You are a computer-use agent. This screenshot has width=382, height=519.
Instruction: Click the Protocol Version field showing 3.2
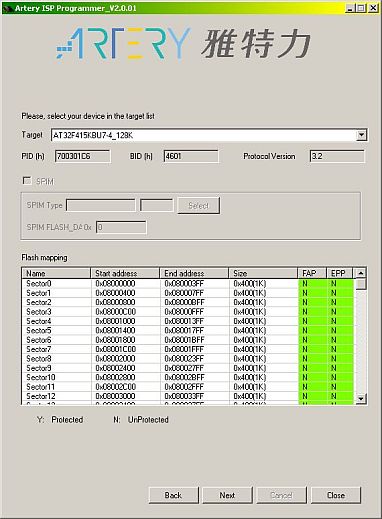pos(337,156)
